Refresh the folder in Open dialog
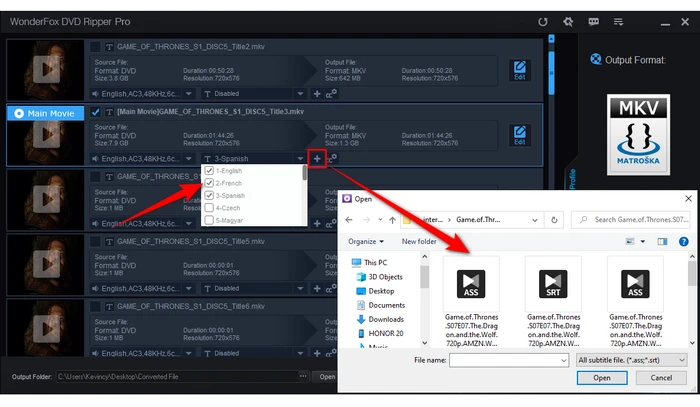The width and height of the screenshot is (700, 407). (554, 220)
